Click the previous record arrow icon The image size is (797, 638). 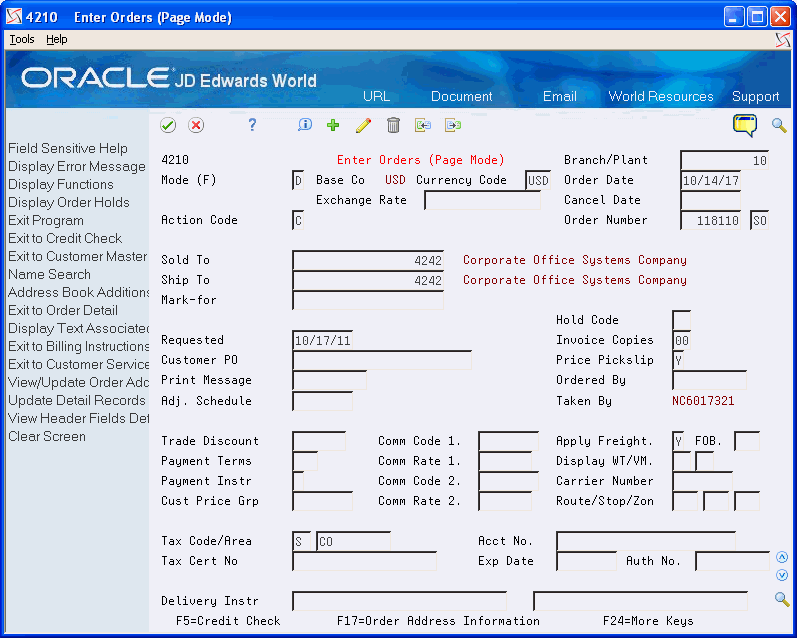423,125
